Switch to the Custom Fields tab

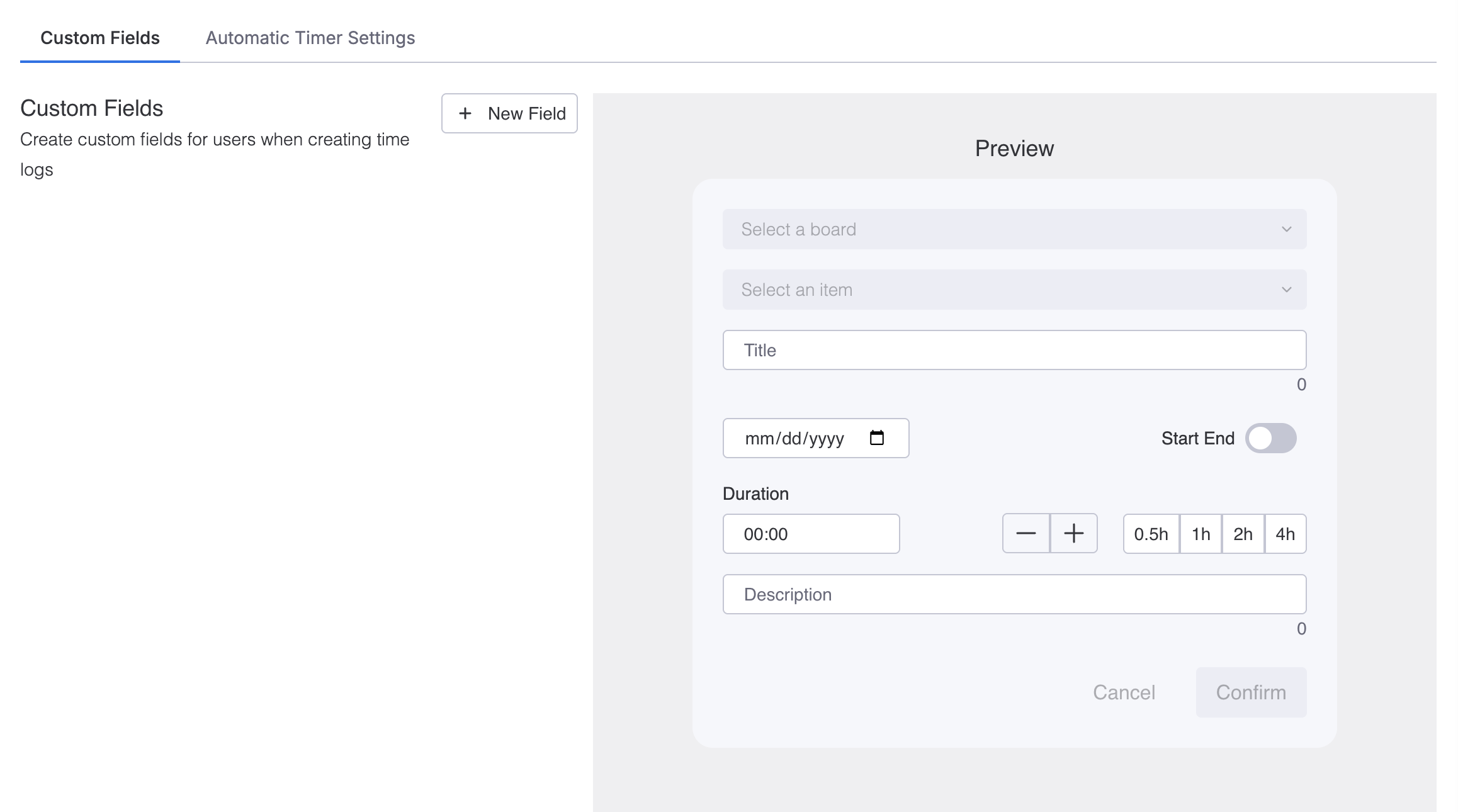point(100,38)
